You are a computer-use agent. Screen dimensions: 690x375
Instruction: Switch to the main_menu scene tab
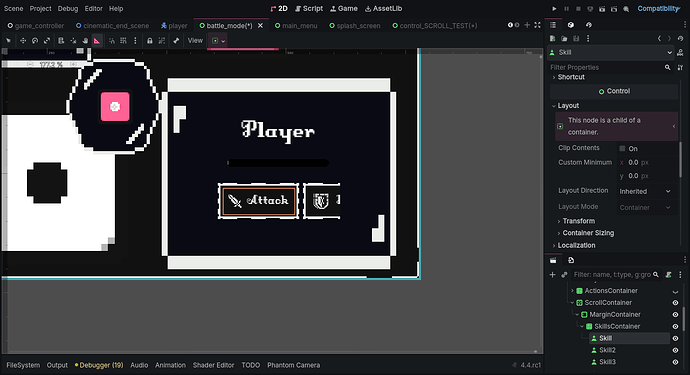296,26
